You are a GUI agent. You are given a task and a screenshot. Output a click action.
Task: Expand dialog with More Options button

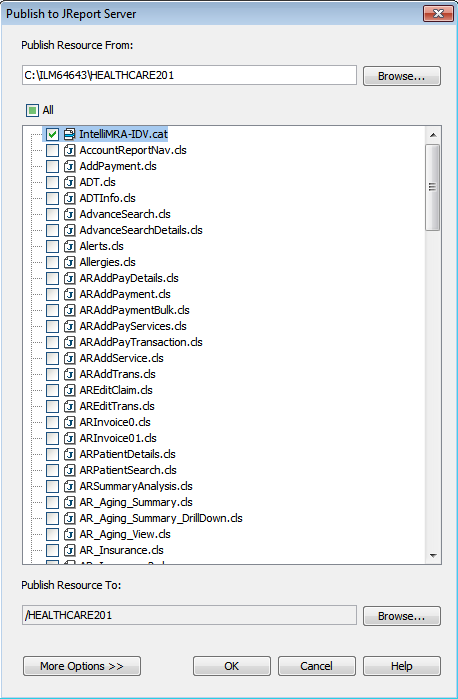click(x=82, y=666)
